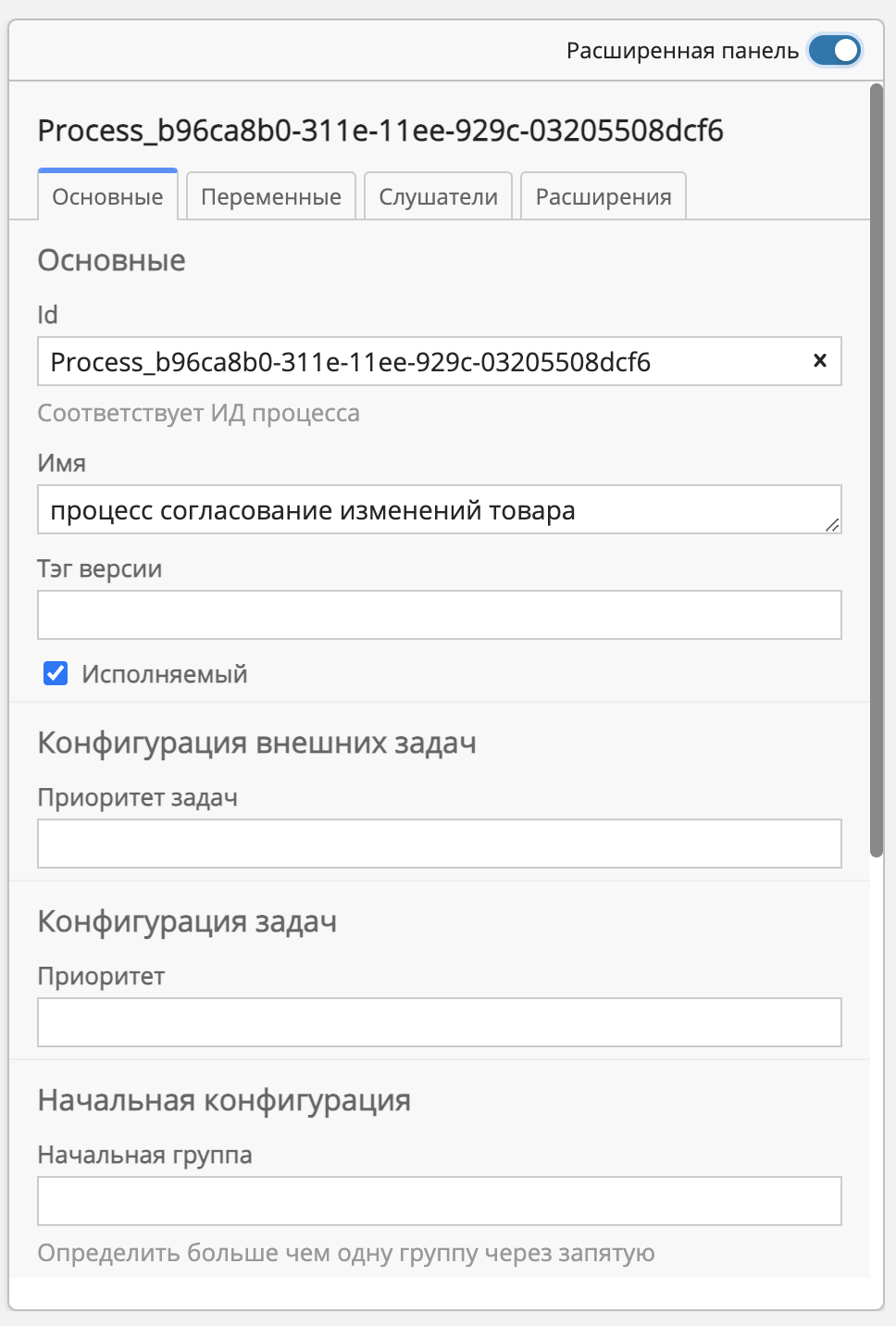The height and width of the screenshot is (1326, 896).
Task: Open the Слушатели tab
Action: click(x=438, y=195)
